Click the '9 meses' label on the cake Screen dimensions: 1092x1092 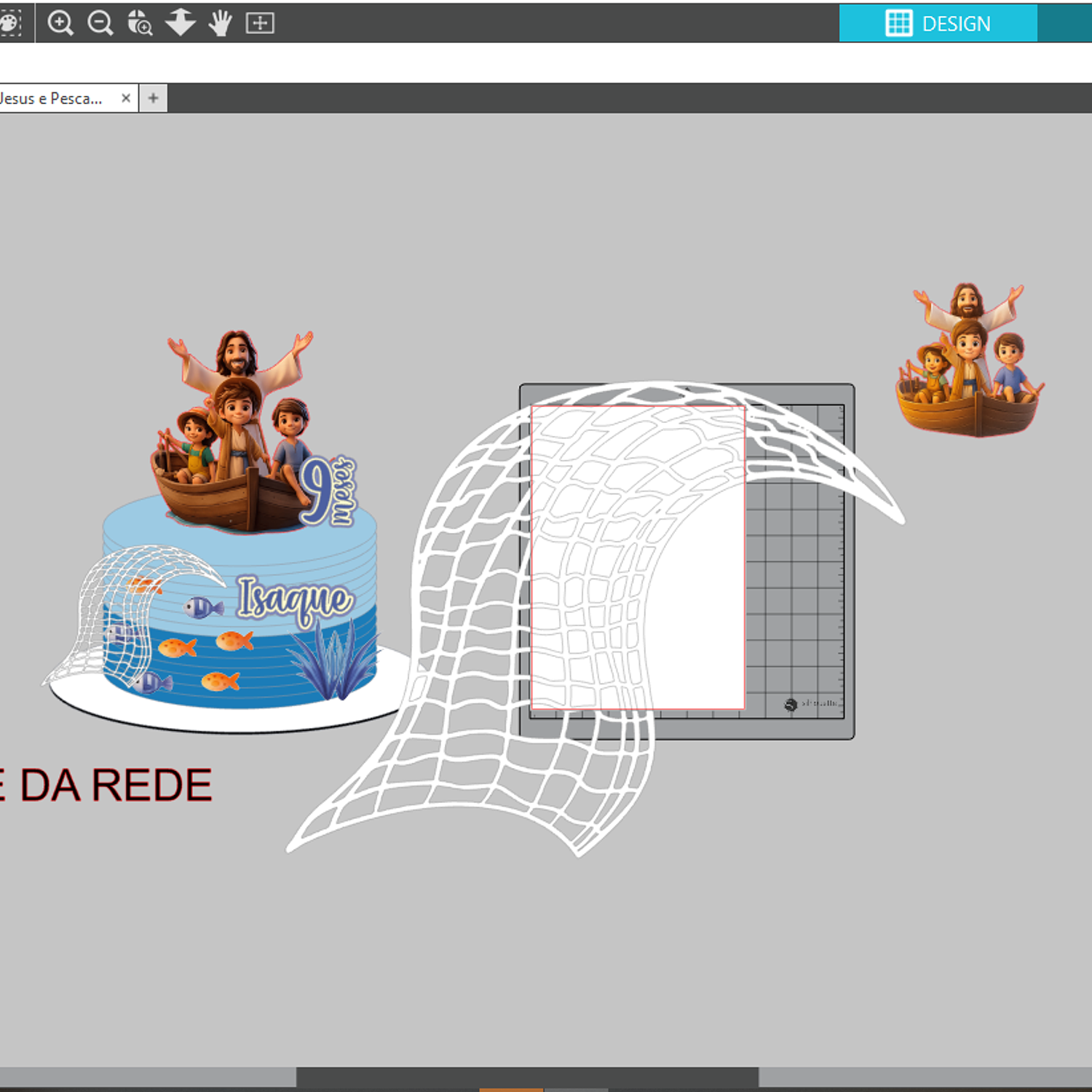329,491
